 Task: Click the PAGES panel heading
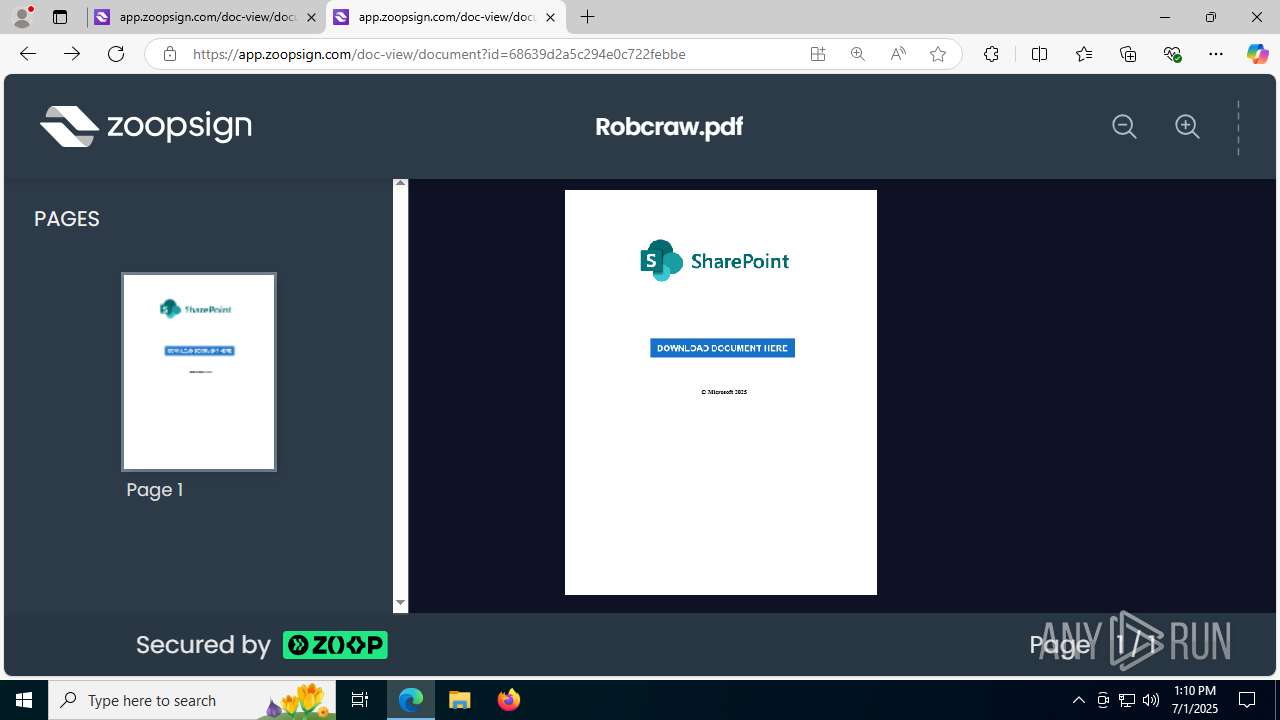(67, 219)
